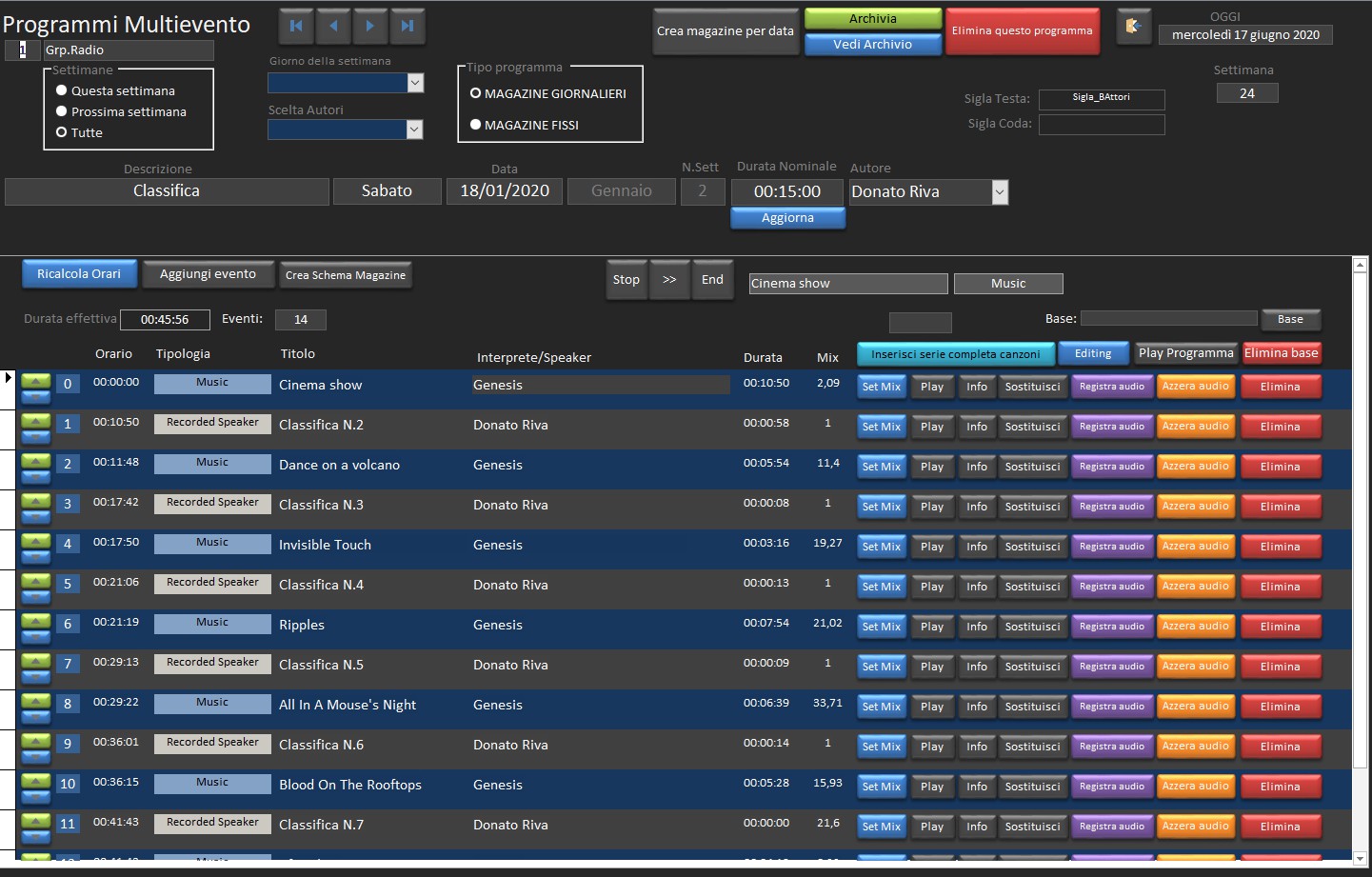Move event 5 up with green arrow
Image resolution: width=1372 pixels, height=877 pixels.
[x=36, y=580]
